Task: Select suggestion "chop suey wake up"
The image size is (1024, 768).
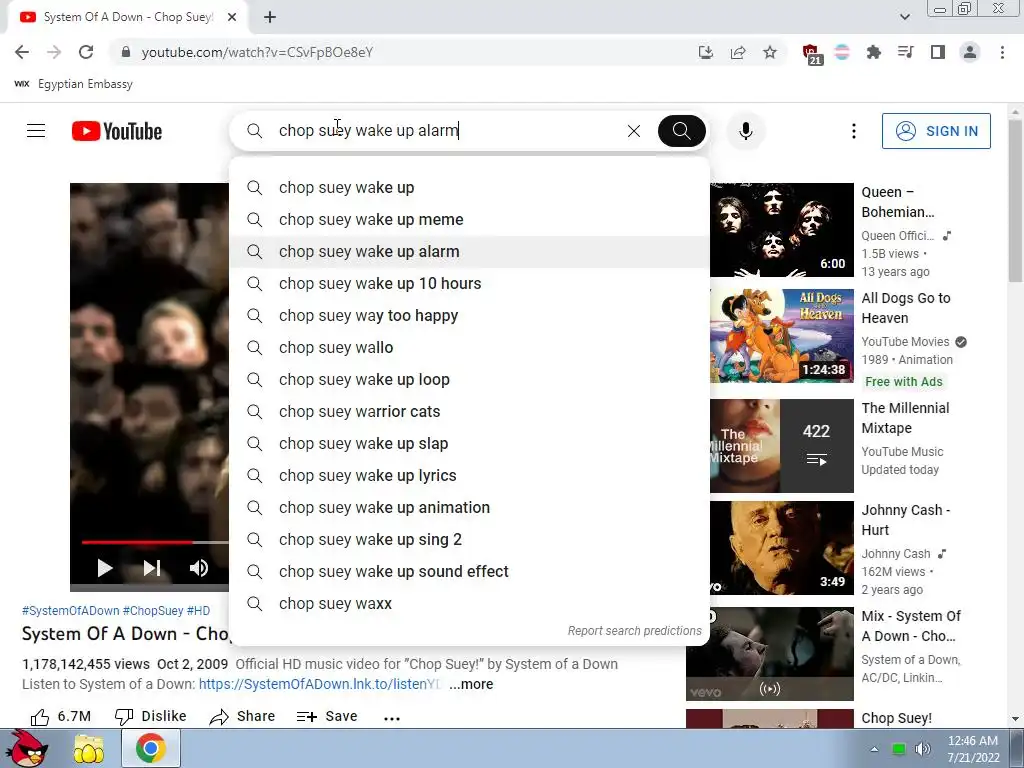Action: 470,187
